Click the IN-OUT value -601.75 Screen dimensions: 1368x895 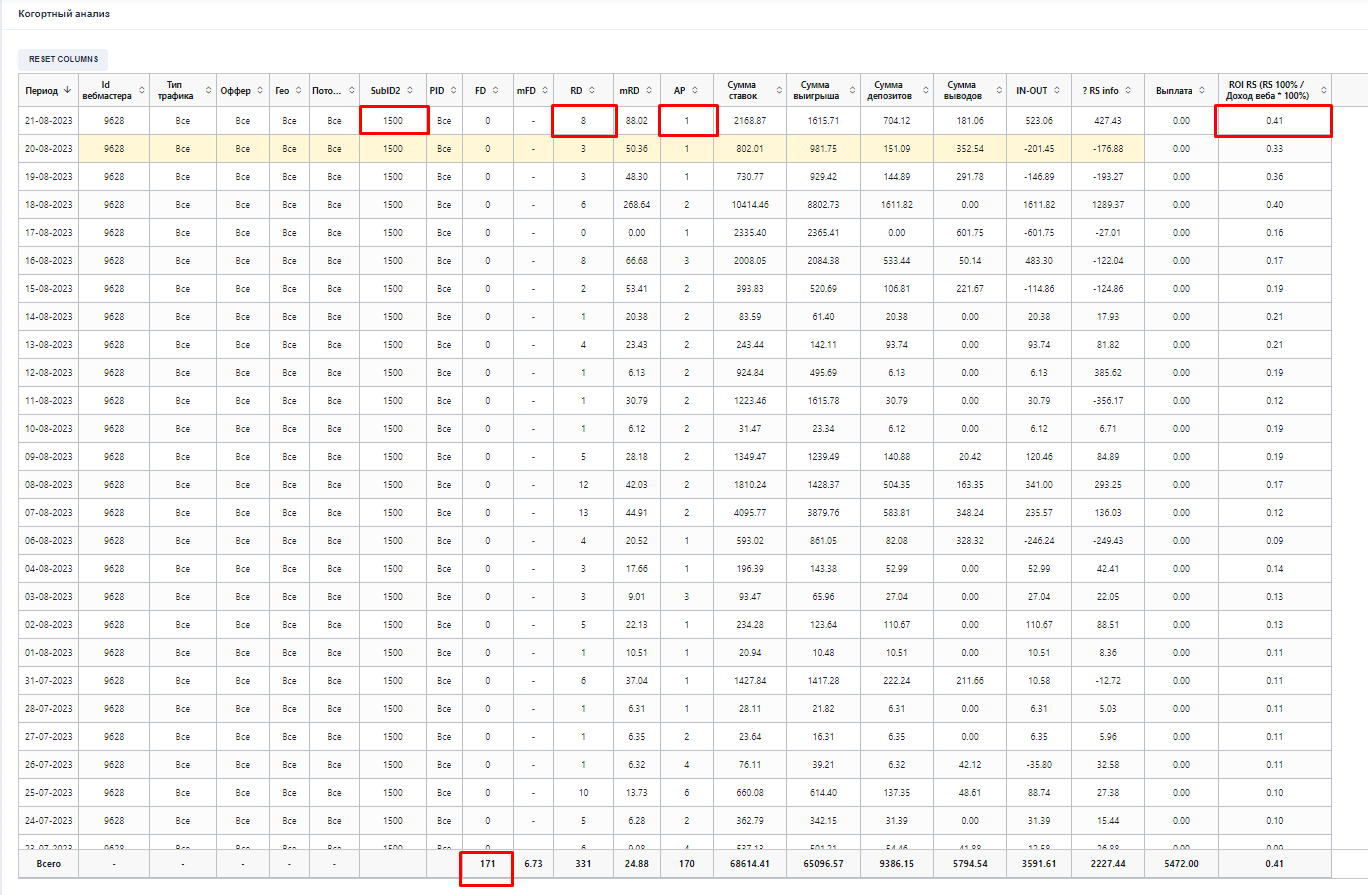click(x=1039, y=232)
